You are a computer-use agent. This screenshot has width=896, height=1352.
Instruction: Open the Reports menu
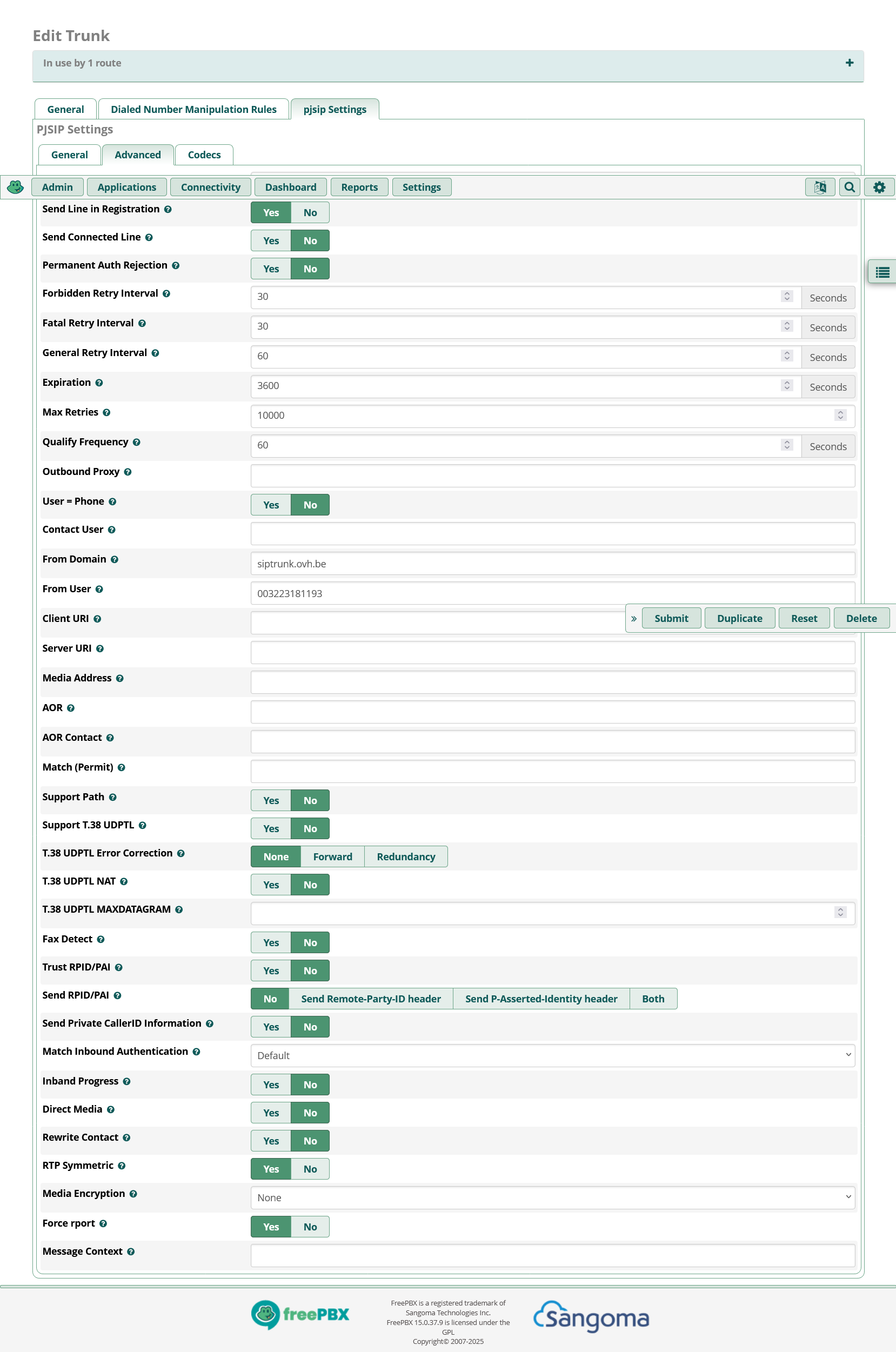click(x=359, y=187)
